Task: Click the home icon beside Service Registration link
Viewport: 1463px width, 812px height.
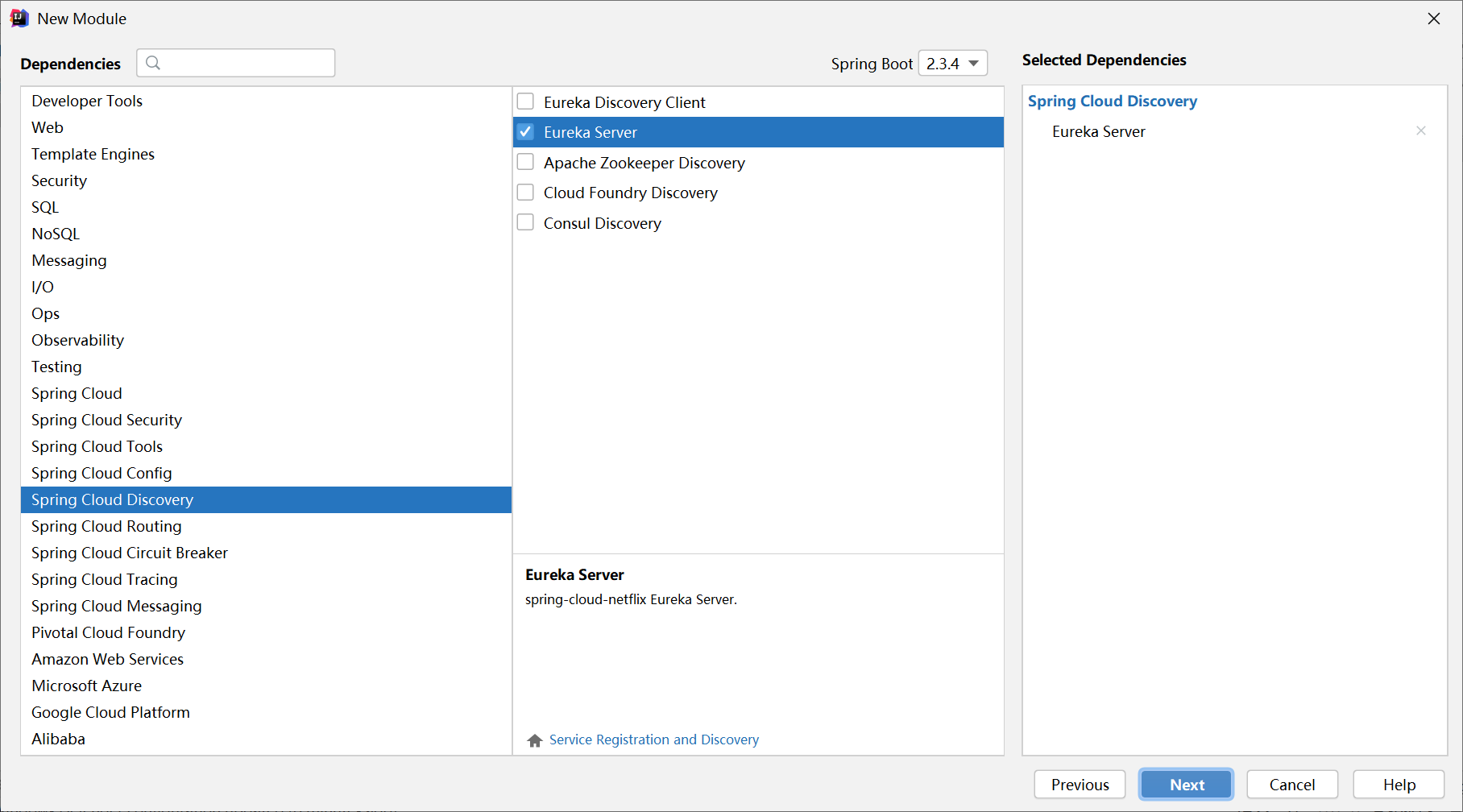Action: click(x=535, y=740)
